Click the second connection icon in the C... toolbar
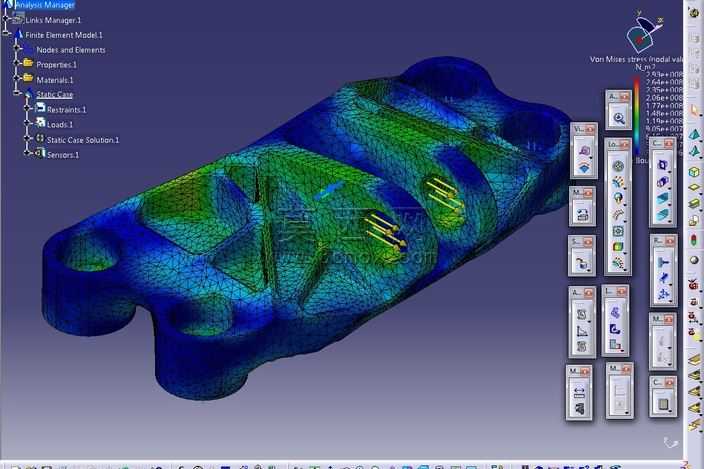The image size is (704, 469). (663, 182)
